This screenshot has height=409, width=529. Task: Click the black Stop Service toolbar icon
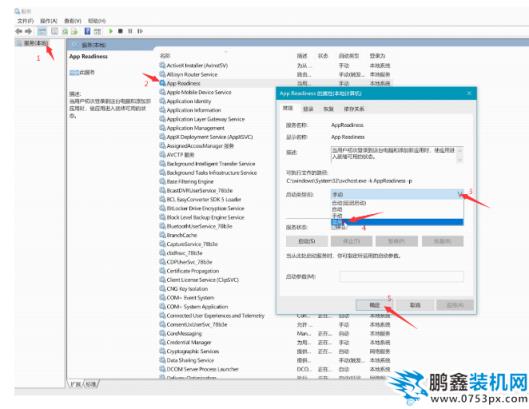click(120, 31)
